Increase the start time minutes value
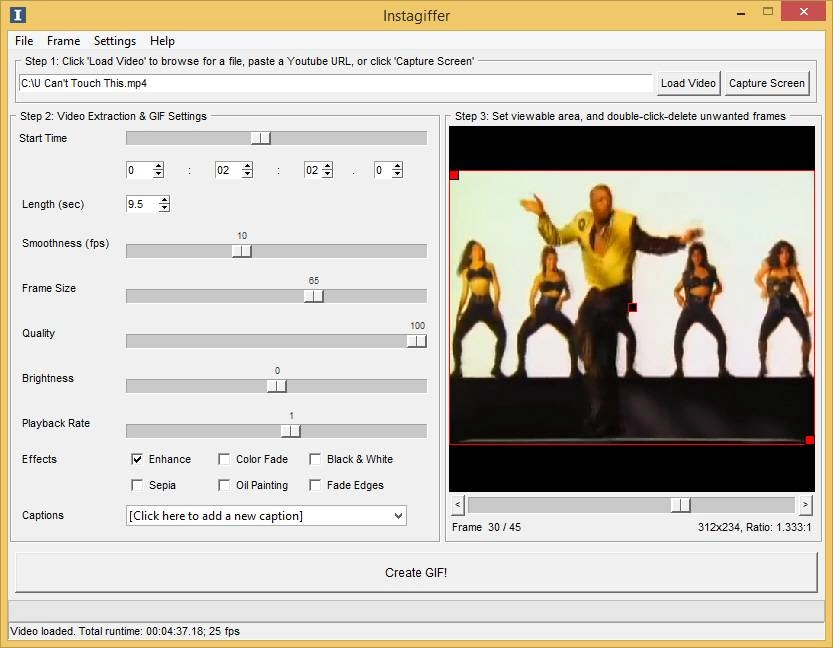Screen dimensions: 833x648 coord(247,166)
